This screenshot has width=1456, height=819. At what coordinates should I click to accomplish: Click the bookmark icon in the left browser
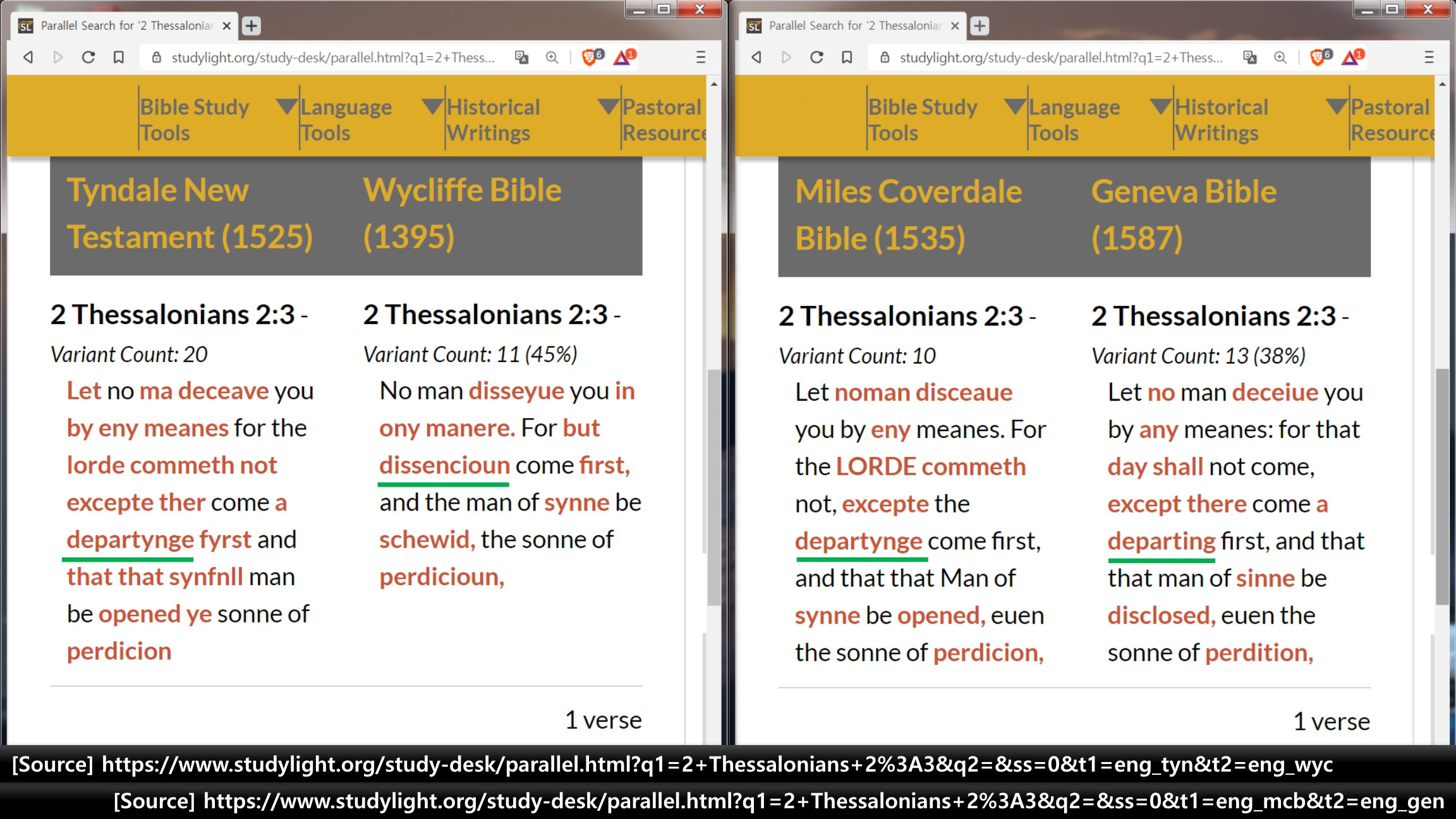point(118,58)
